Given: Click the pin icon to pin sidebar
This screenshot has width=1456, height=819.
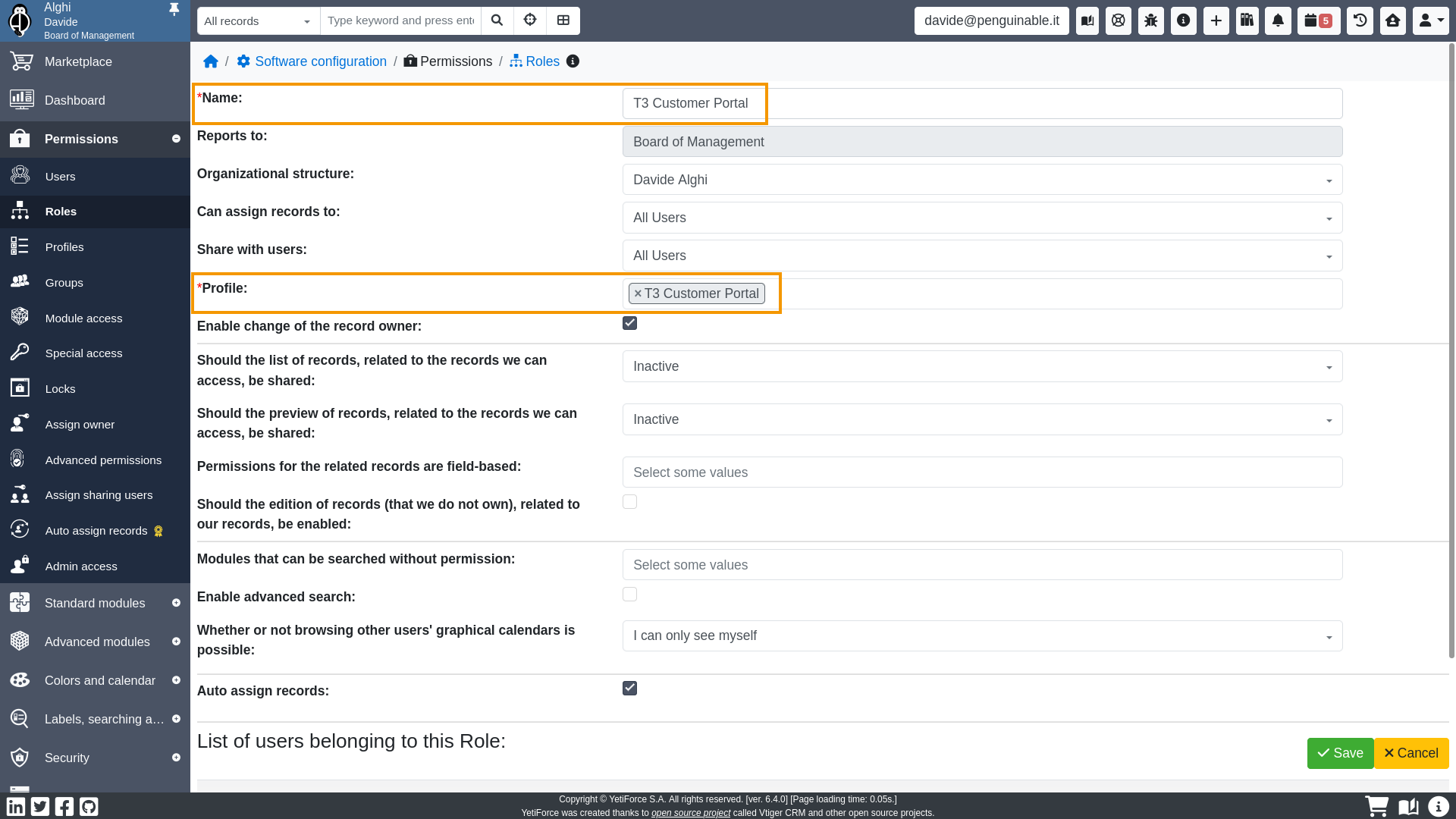Looking at the screenshot, I should [174, 9].
